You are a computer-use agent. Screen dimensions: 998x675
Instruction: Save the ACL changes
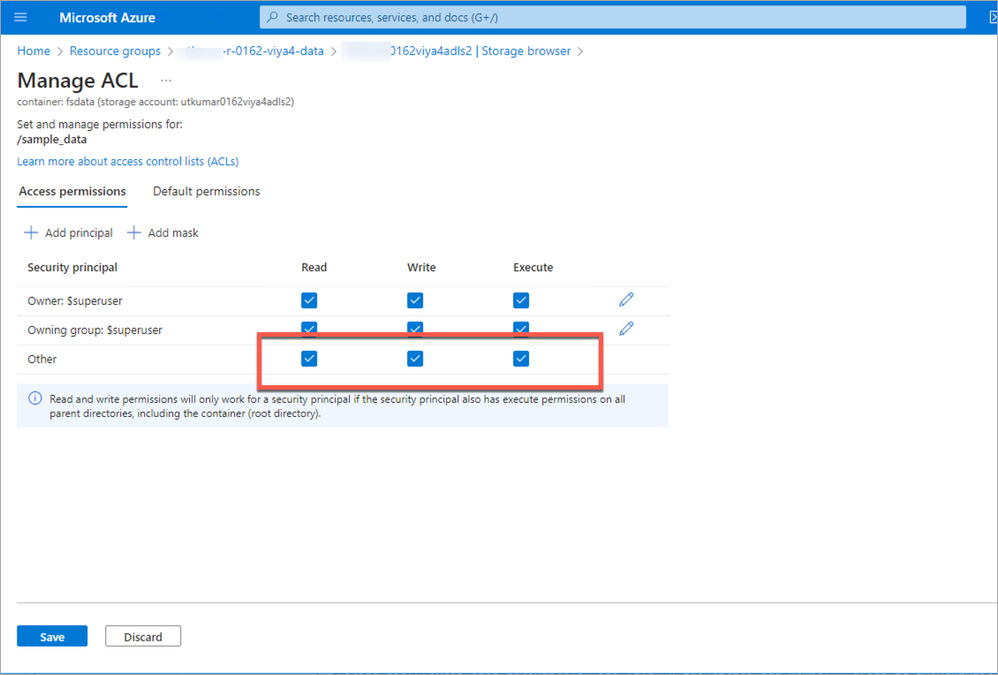tap(52, 636)
